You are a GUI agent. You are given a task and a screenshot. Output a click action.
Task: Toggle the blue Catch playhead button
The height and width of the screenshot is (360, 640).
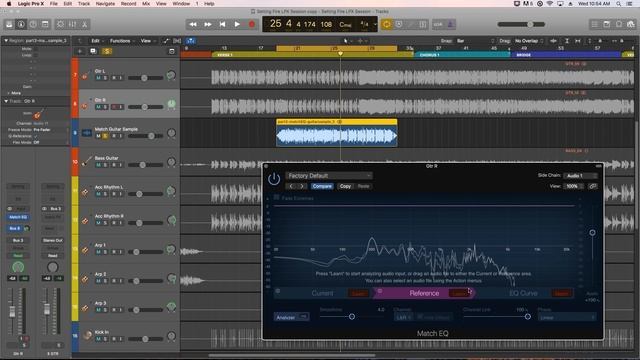coord(191,41)
